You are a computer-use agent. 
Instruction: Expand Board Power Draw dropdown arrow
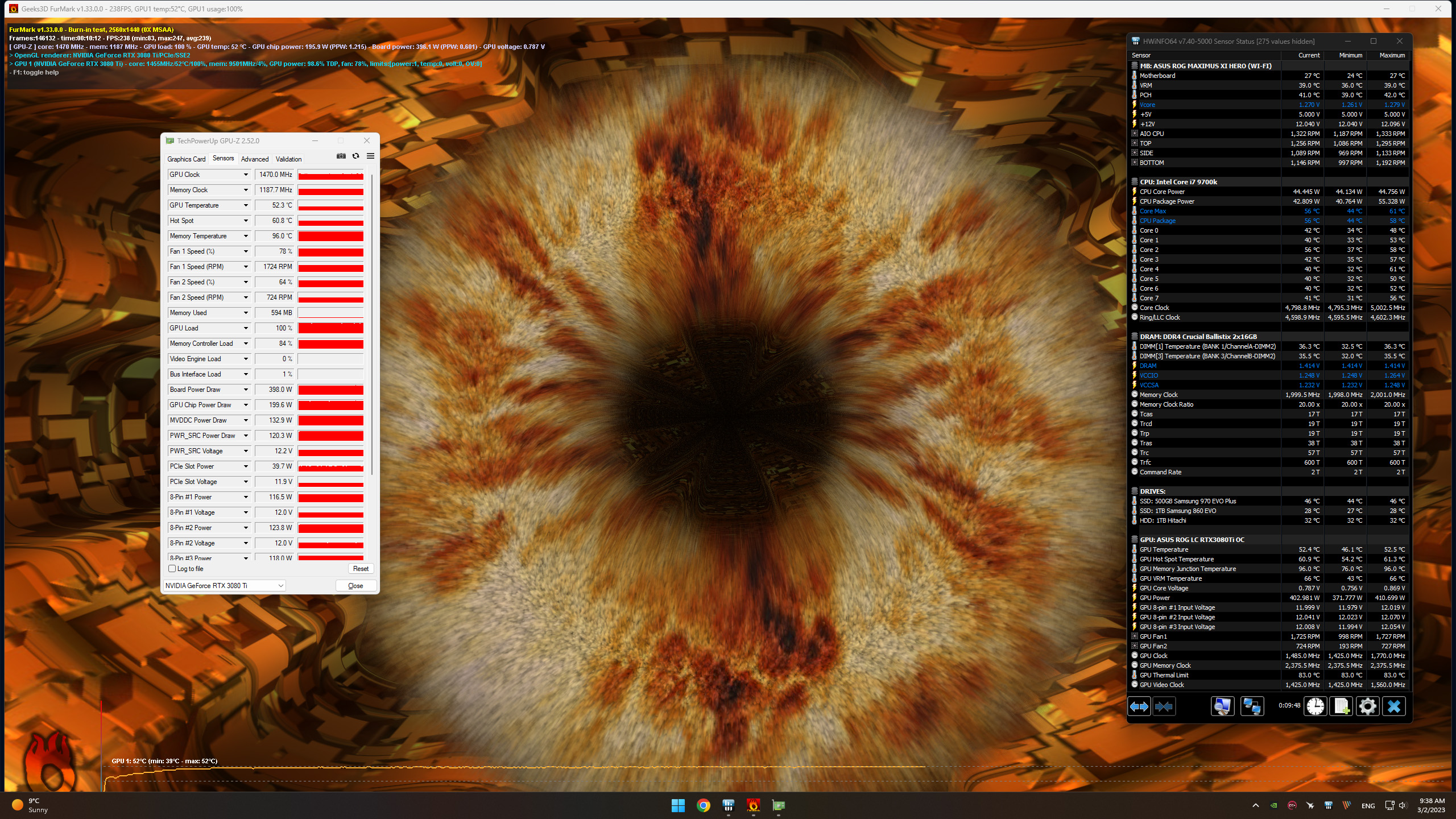point(246,390)
